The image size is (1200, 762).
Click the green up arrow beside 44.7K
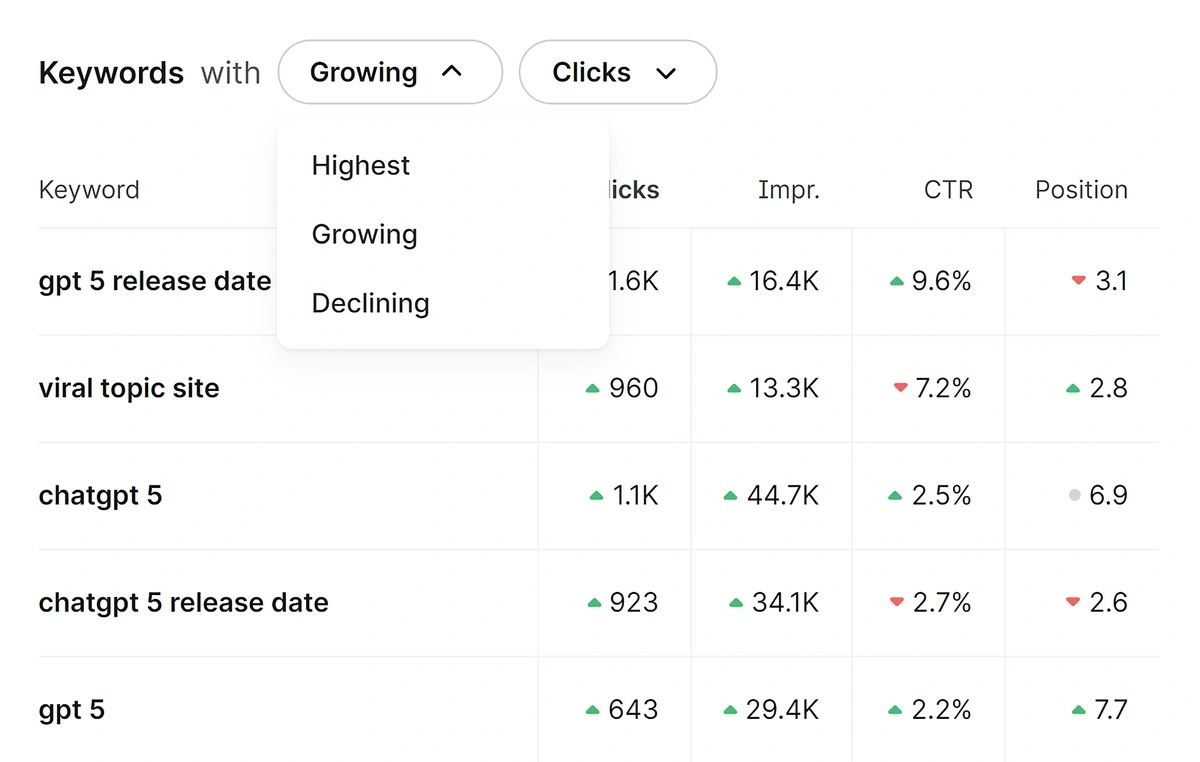click(730, 496)
